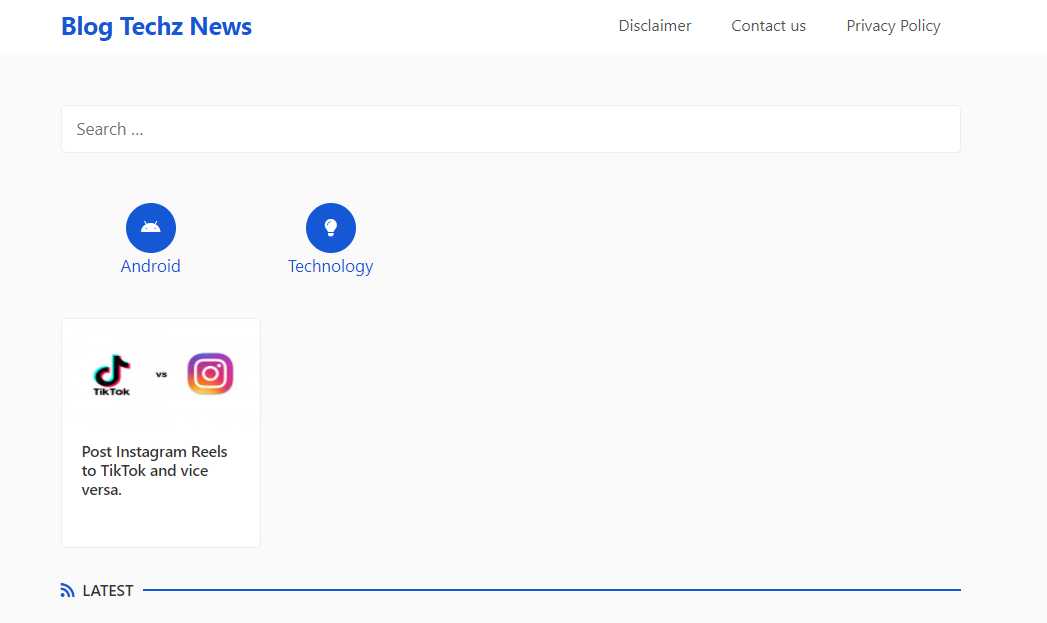Focus the Search input field
This screenshot has height=623, width=1047.
point(511,129)
